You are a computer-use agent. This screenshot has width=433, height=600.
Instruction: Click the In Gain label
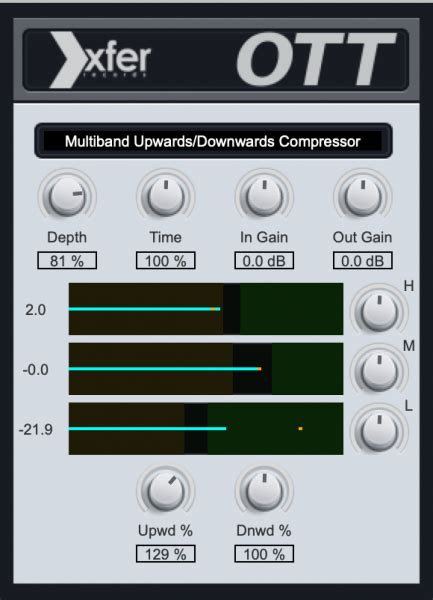click(264, 237)
